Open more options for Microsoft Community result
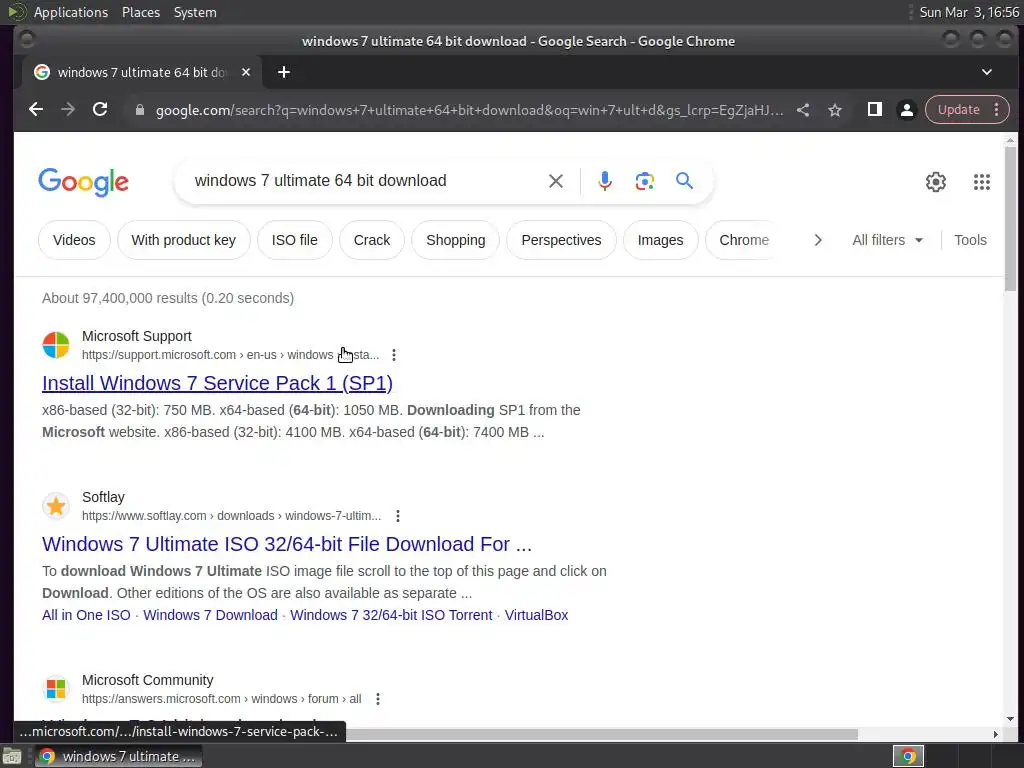This screenshot has height=768, width=1024. tap(377, 699)
